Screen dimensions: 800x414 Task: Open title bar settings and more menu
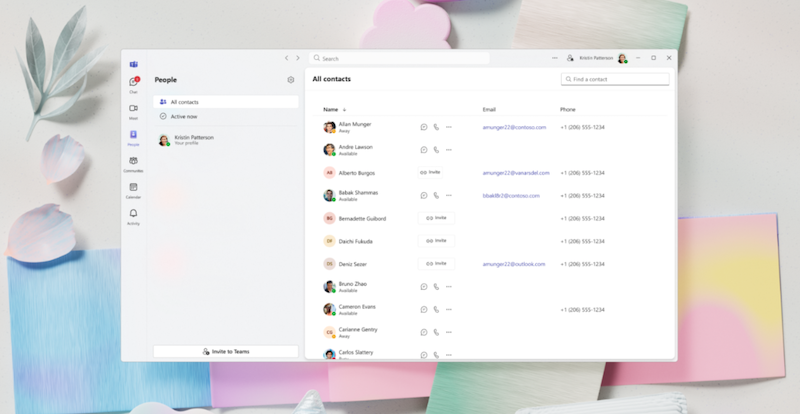click(555, 58)
